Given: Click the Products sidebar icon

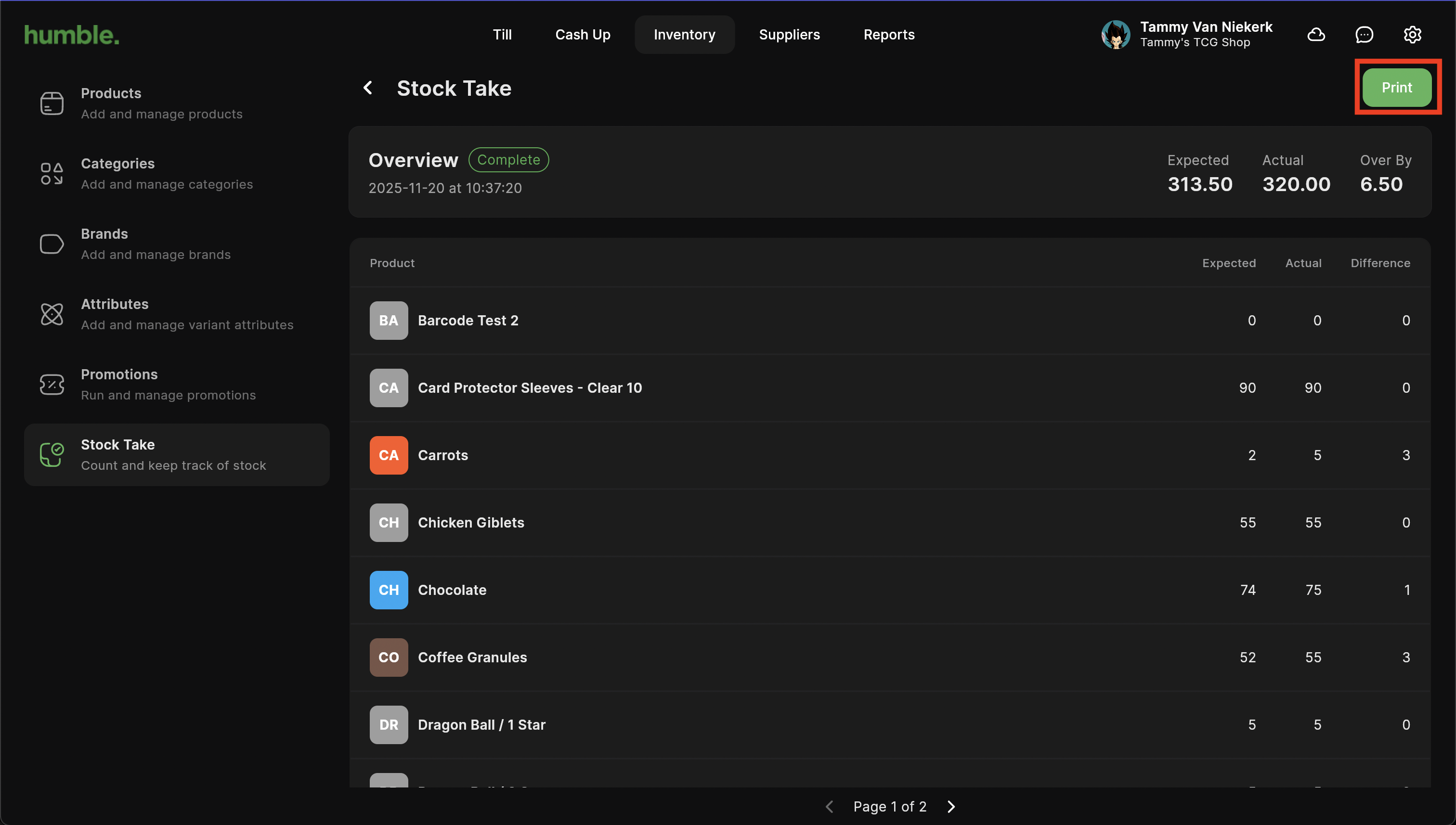Looking at the screenshot, I should (52, 103).
